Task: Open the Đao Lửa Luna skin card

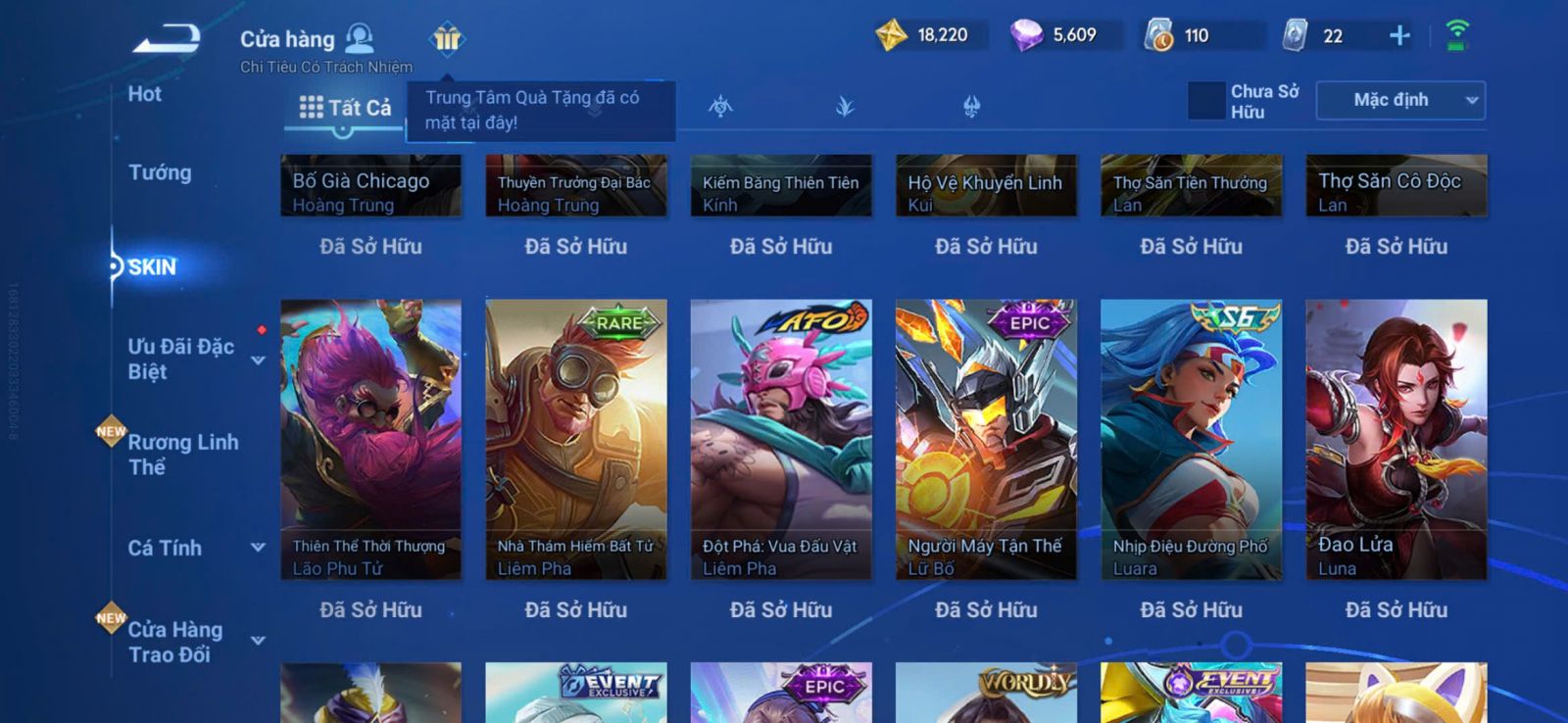Action: click(x=1396, y=440)
